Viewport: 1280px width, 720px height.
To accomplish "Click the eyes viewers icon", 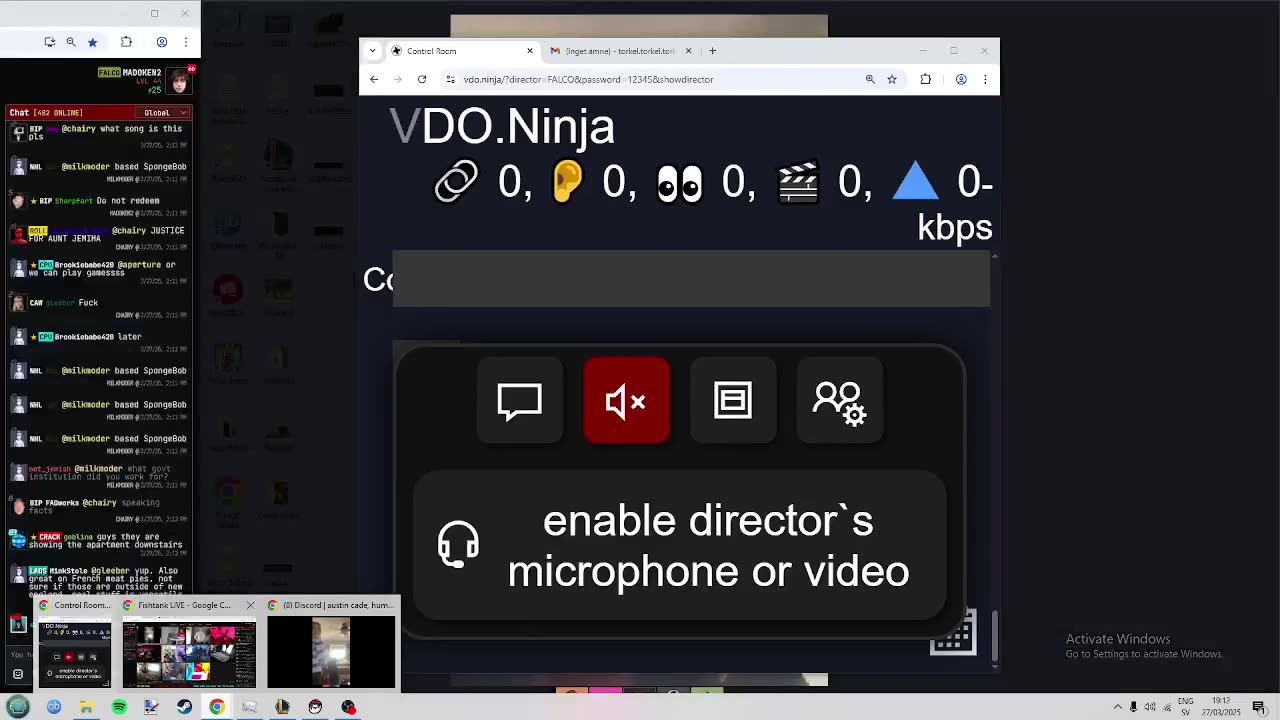I will point(679,184).
